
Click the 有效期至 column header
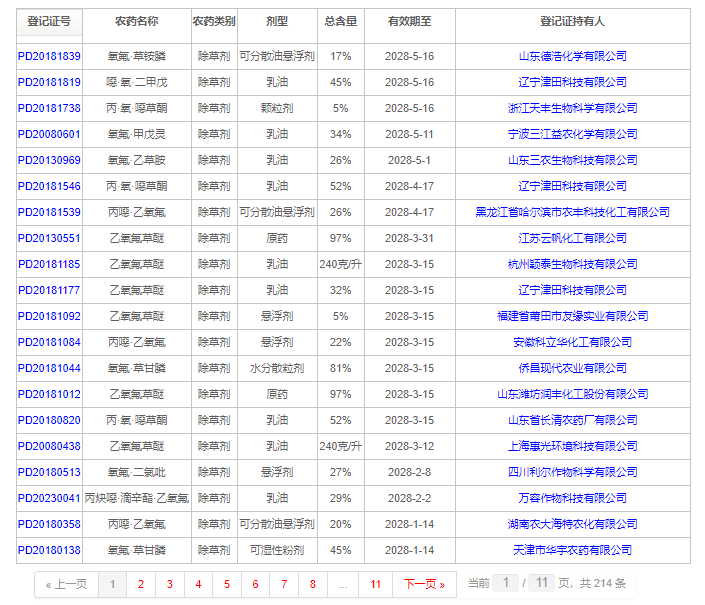(410, 22)
